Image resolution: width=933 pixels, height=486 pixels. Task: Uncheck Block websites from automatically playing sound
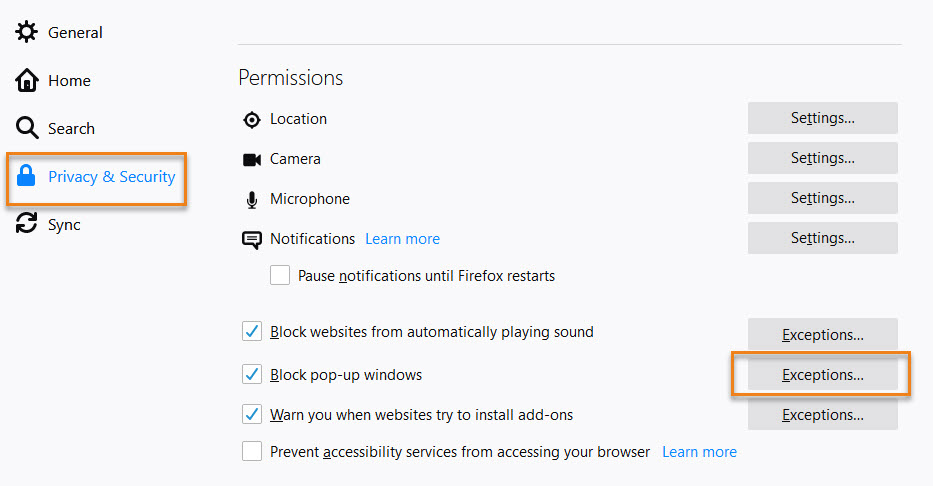[252, 331]
